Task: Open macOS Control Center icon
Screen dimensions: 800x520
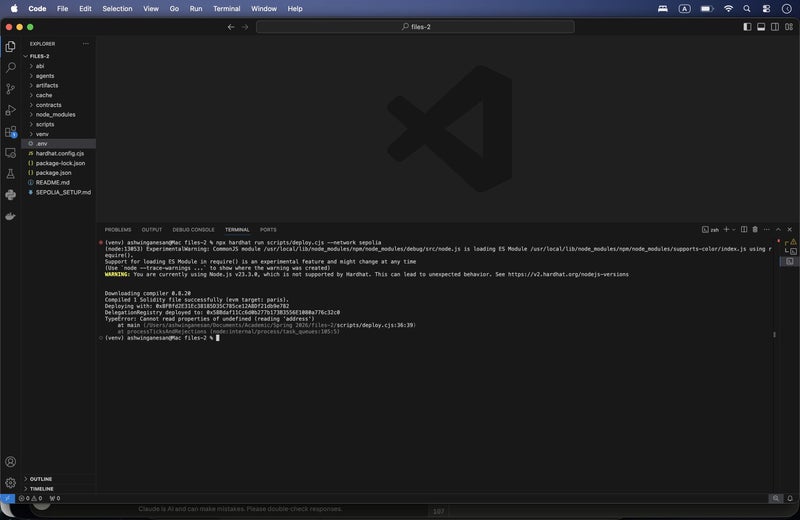Action: (766, 9)
